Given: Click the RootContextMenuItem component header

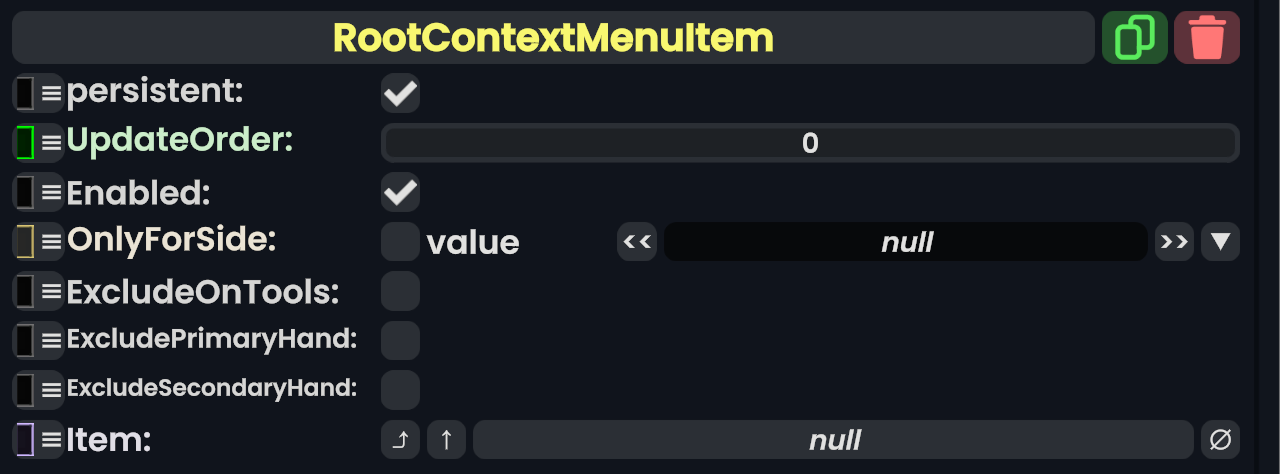Looking at the screenshot, I should tap(553, 38).
